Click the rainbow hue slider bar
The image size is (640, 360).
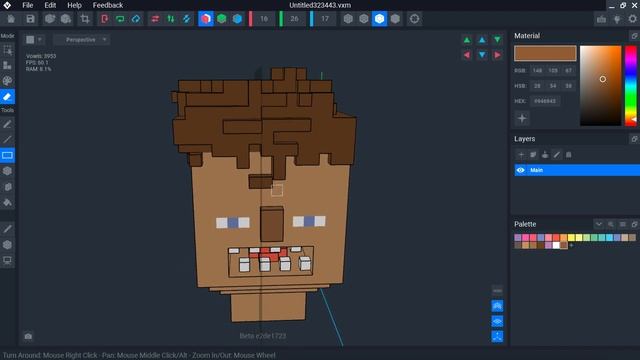tap(631, 85)
